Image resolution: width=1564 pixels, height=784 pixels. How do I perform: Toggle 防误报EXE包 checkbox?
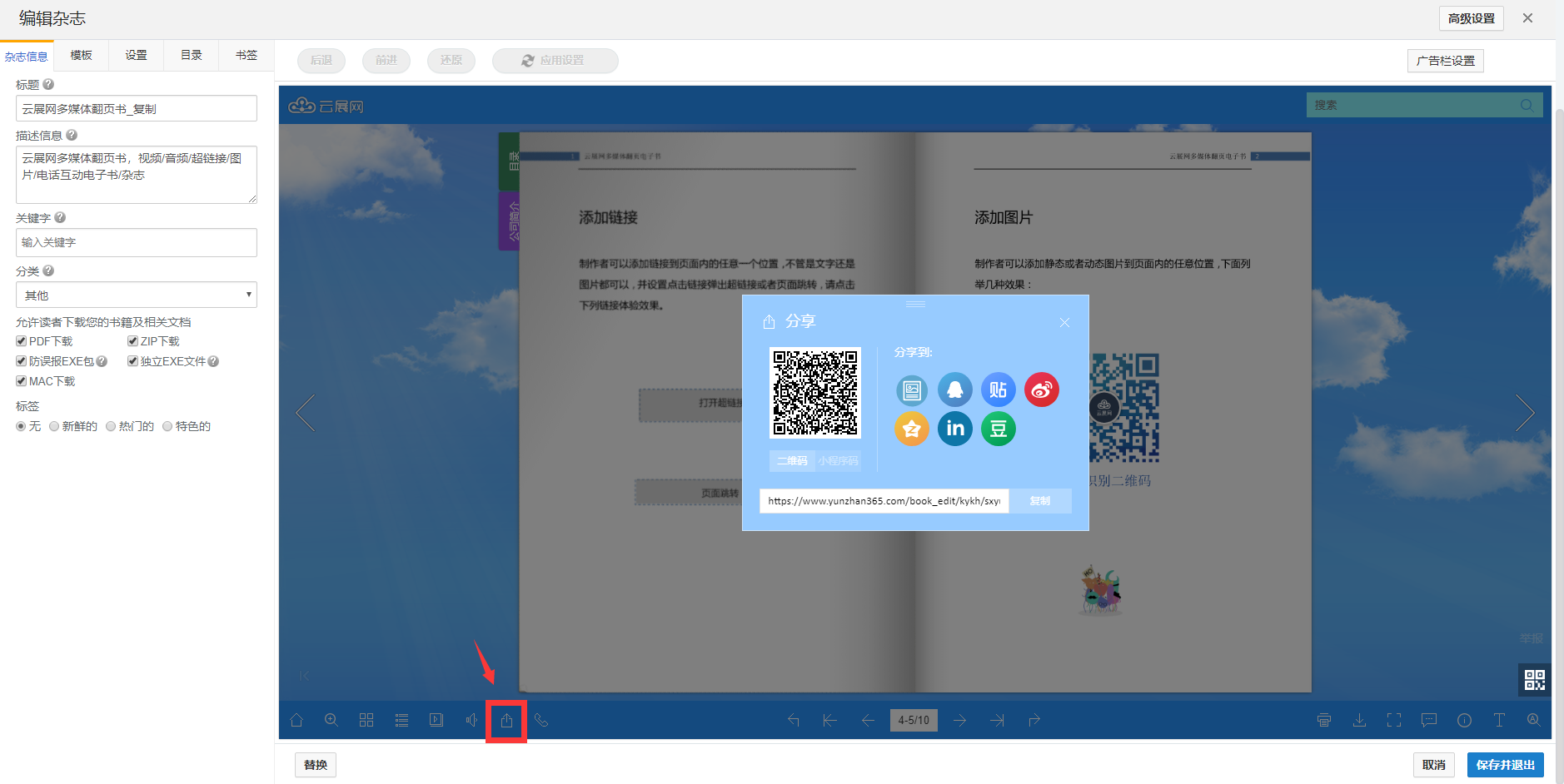click(21, 361)
